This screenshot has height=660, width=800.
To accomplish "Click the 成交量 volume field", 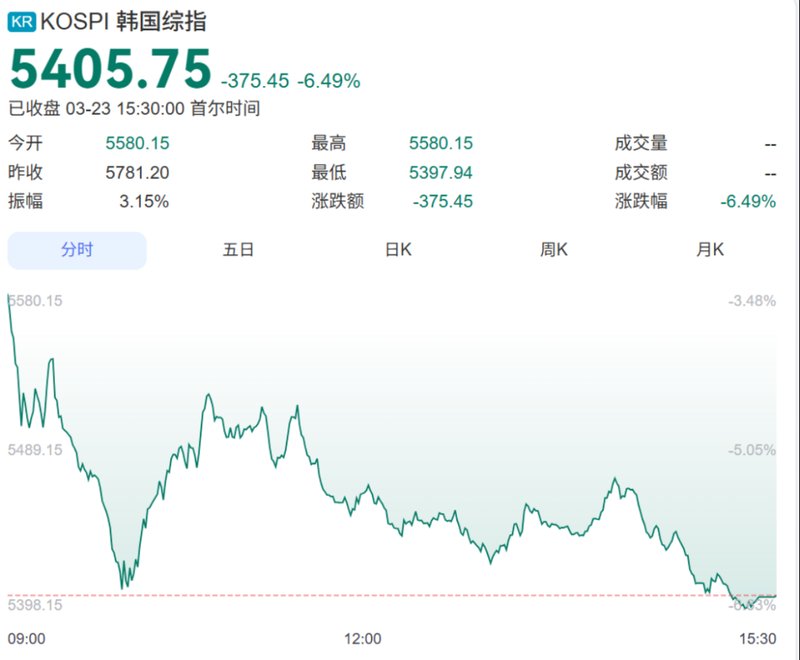I will pos(640,143).
